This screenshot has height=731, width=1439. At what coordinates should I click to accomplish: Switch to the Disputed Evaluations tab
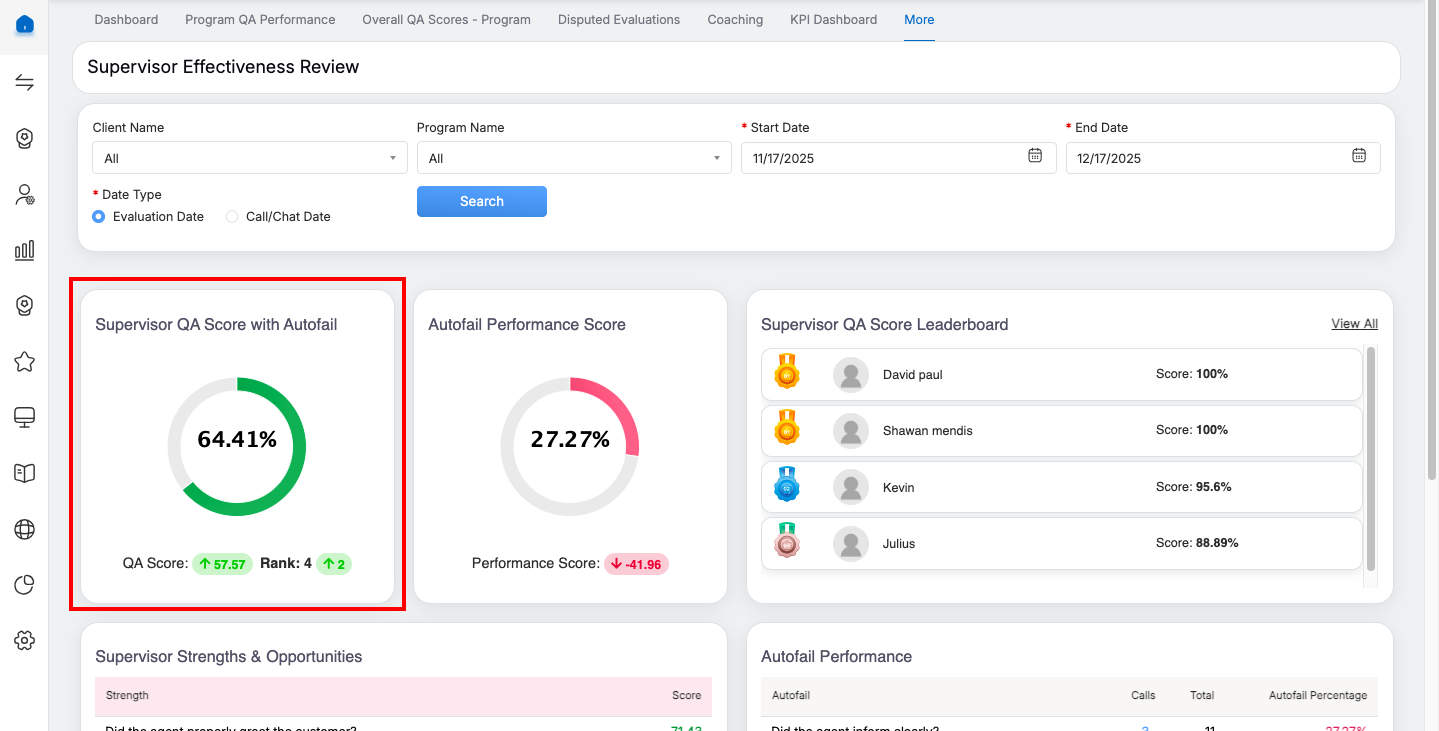pos(618,20)
